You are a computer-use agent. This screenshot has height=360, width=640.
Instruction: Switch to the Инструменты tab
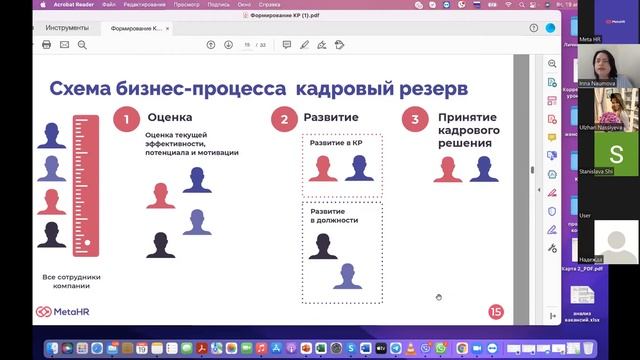[67, 28]
